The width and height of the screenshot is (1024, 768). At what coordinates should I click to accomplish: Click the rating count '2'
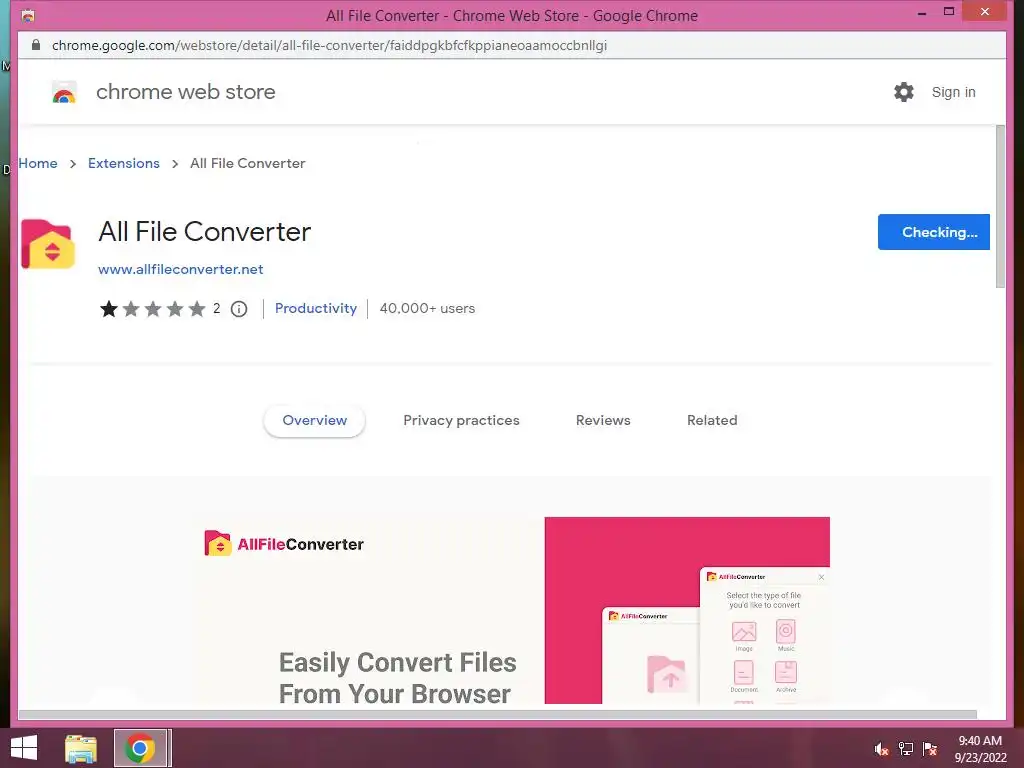click(x=217, y=308)
